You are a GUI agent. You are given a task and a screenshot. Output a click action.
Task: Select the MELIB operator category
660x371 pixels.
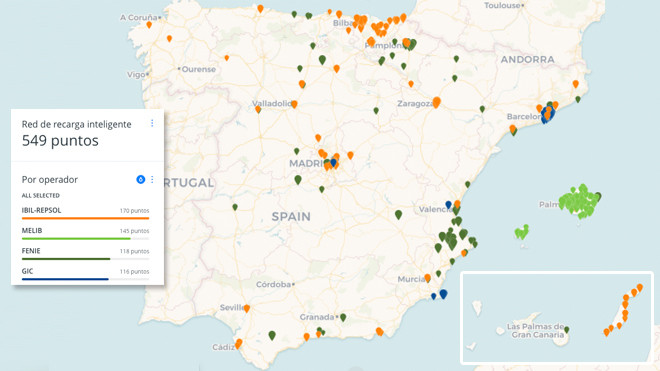85,233
